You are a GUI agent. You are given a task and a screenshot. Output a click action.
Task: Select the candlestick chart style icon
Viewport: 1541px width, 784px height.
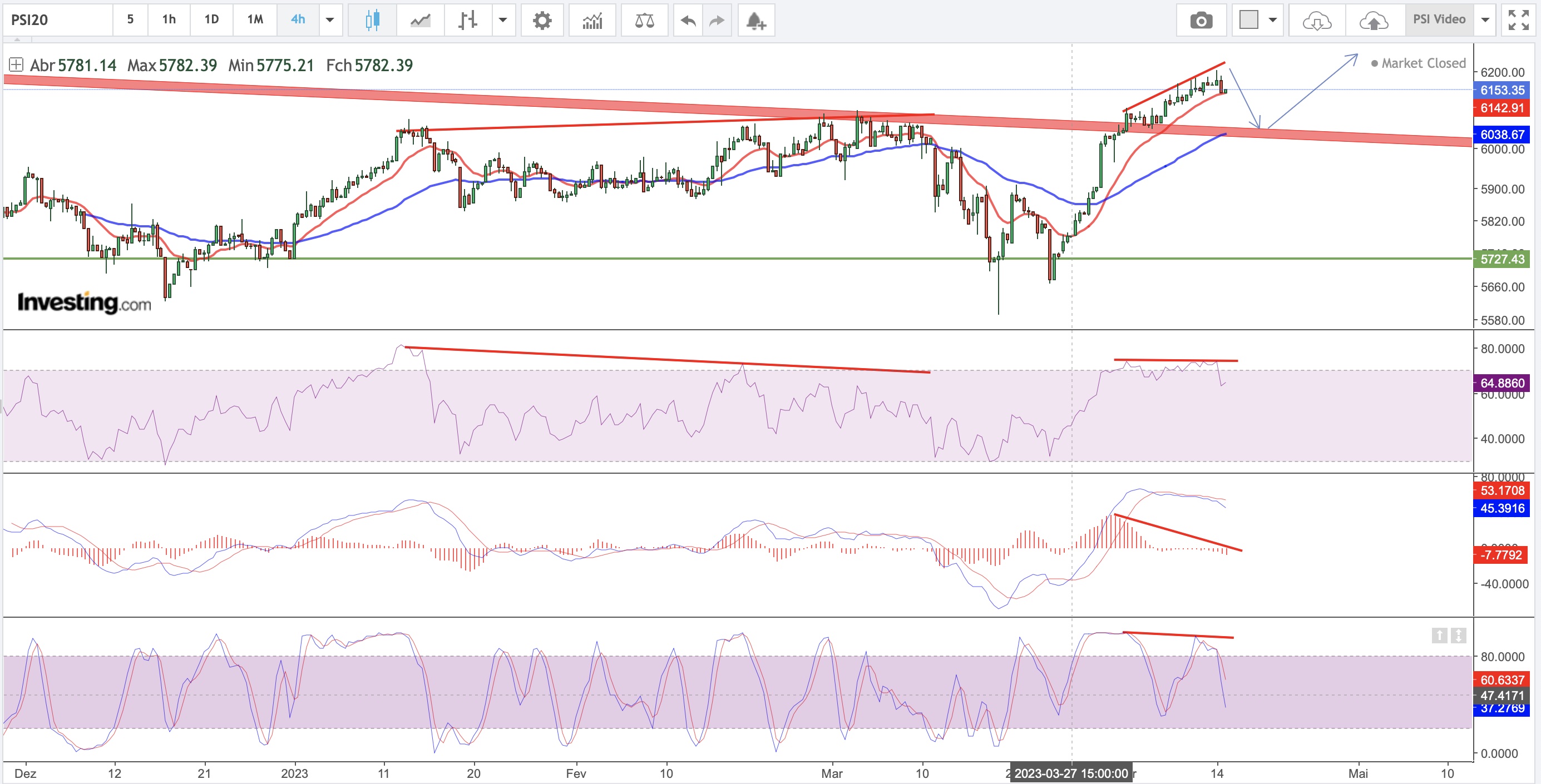click(372, 21)
